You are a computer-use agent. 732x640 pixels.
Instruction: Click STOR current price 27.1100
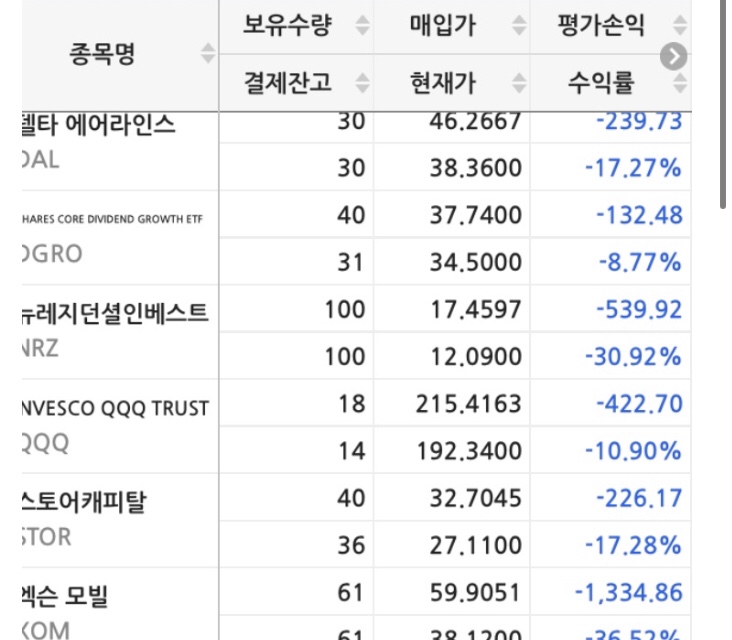click(x=475, y=545)
